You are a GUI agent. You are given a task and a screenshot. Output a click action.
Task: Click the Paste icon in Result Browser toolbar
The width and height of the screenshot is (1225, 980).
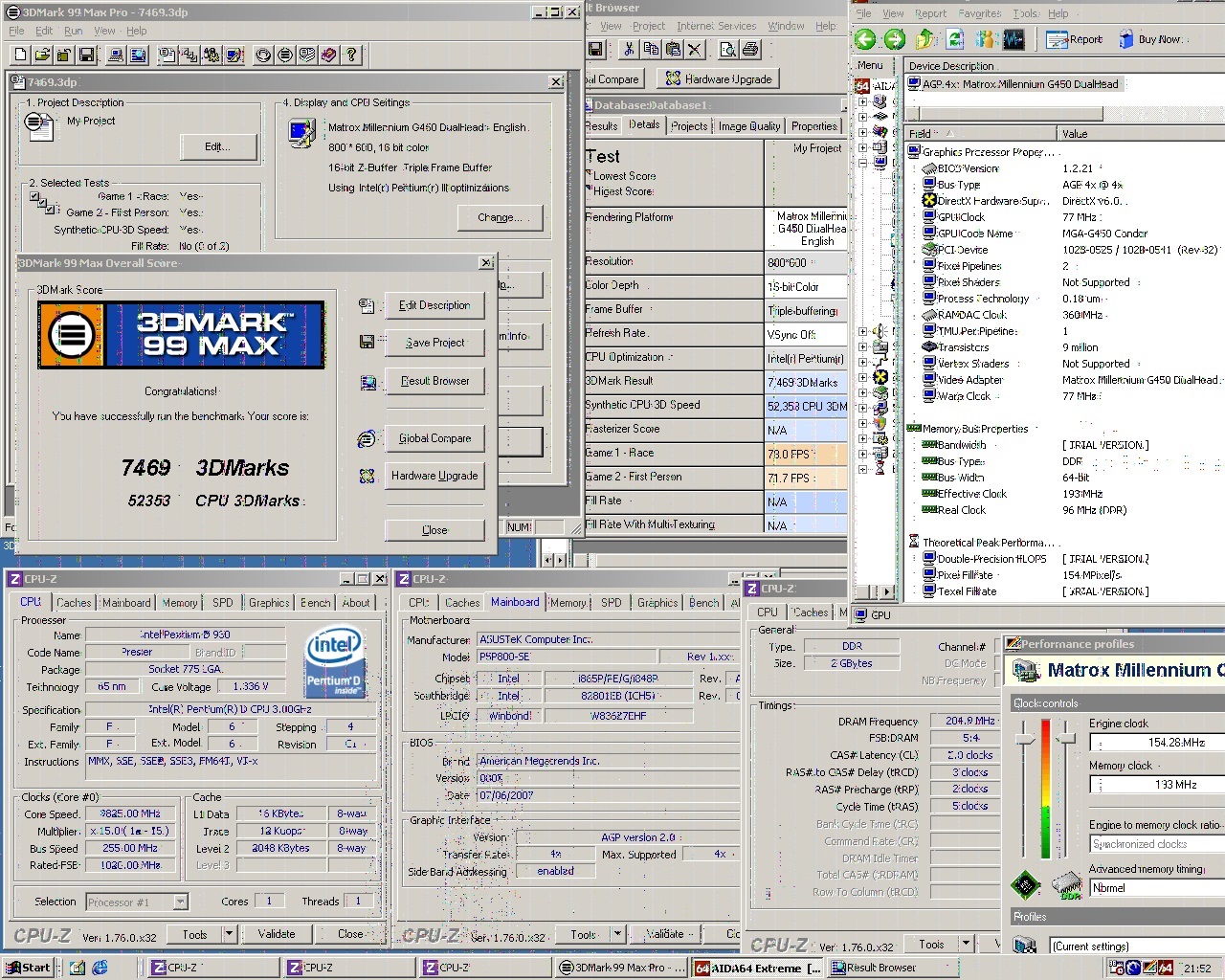(x=673, y=49)
